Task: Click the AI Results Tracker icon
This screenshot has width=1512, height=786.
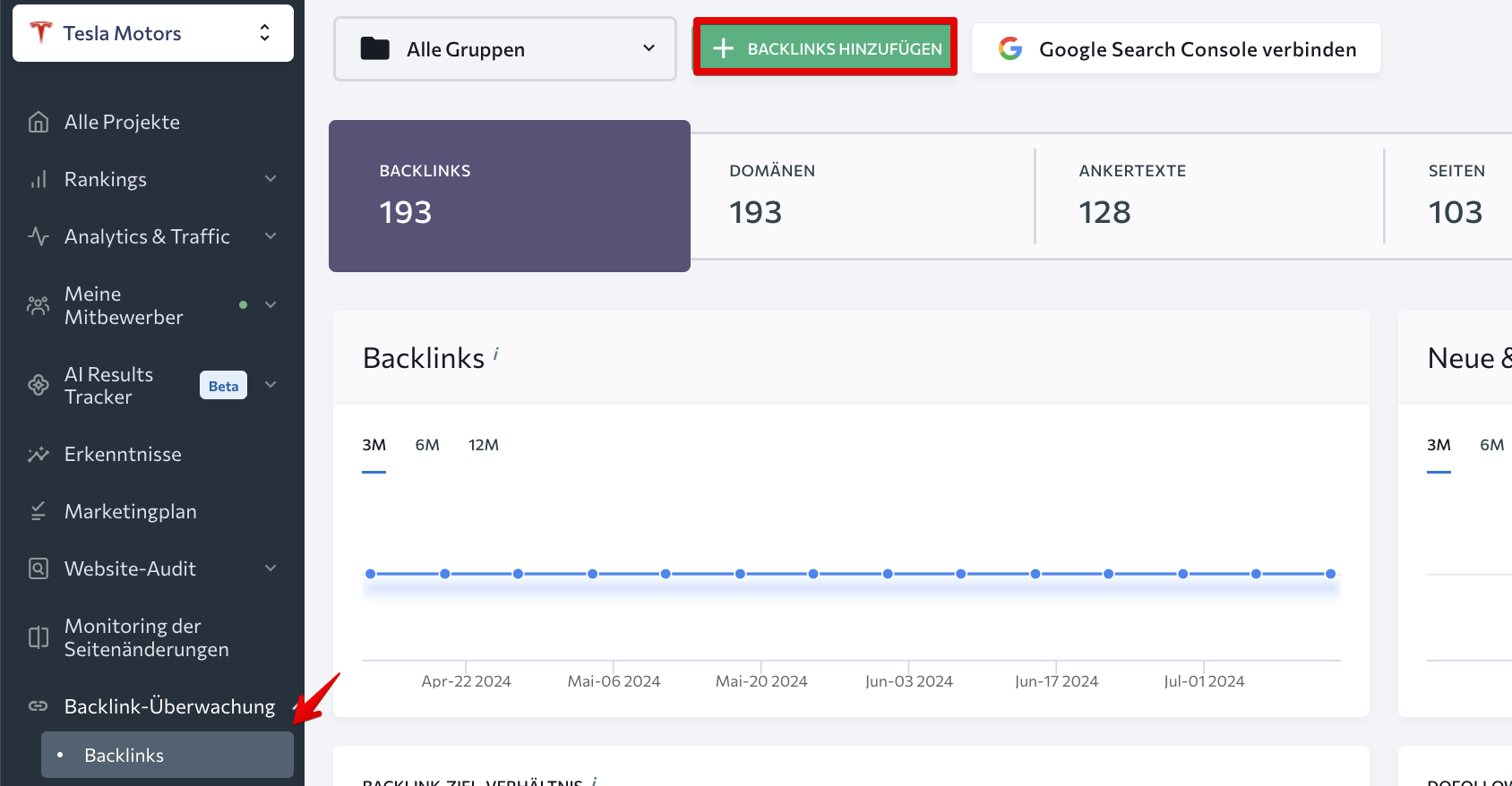Action: (x=39, y=385)
